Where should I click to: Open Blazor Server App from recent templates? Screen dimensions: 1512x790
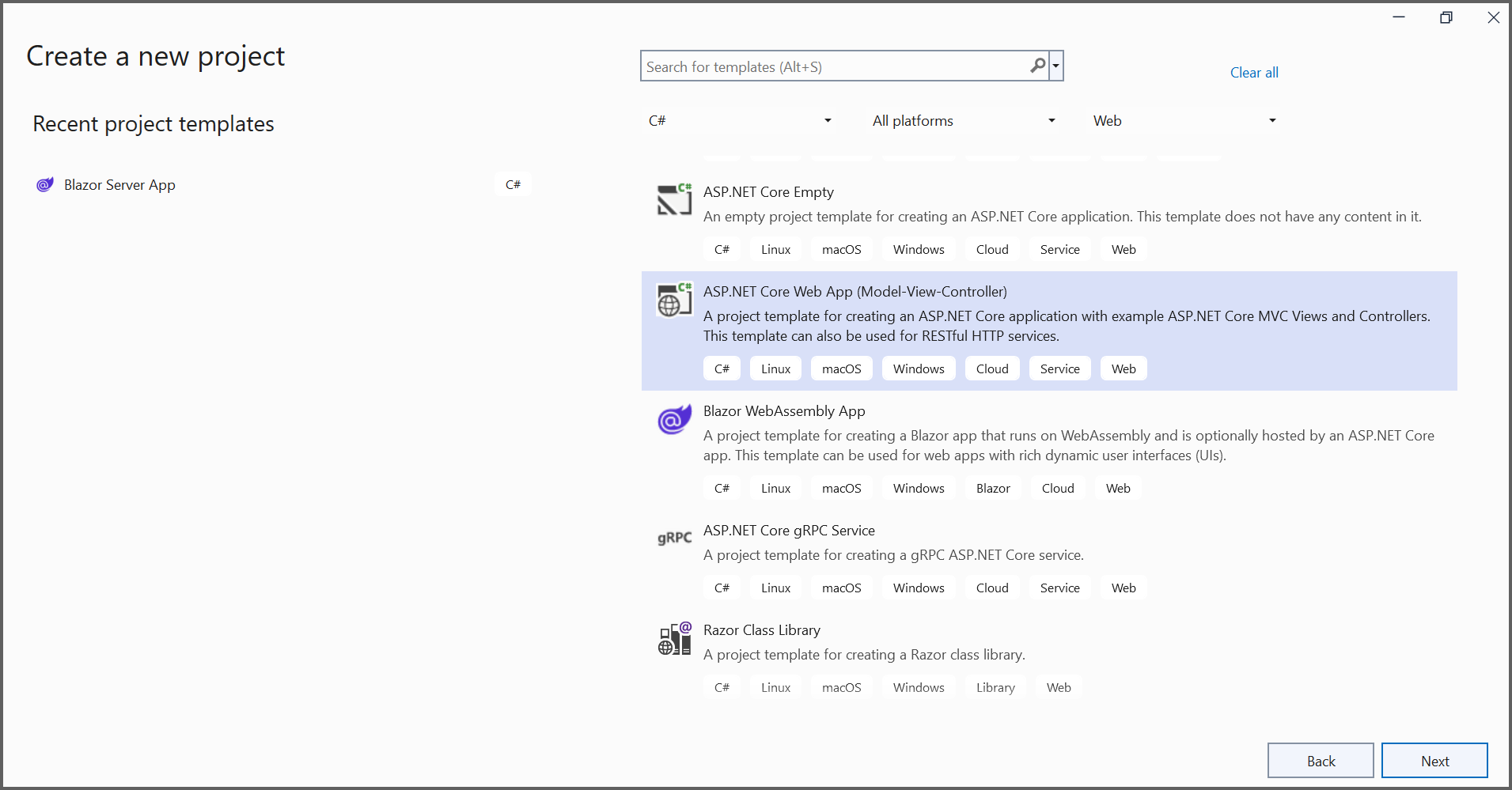pyautogui.click(x=119, y=185)
